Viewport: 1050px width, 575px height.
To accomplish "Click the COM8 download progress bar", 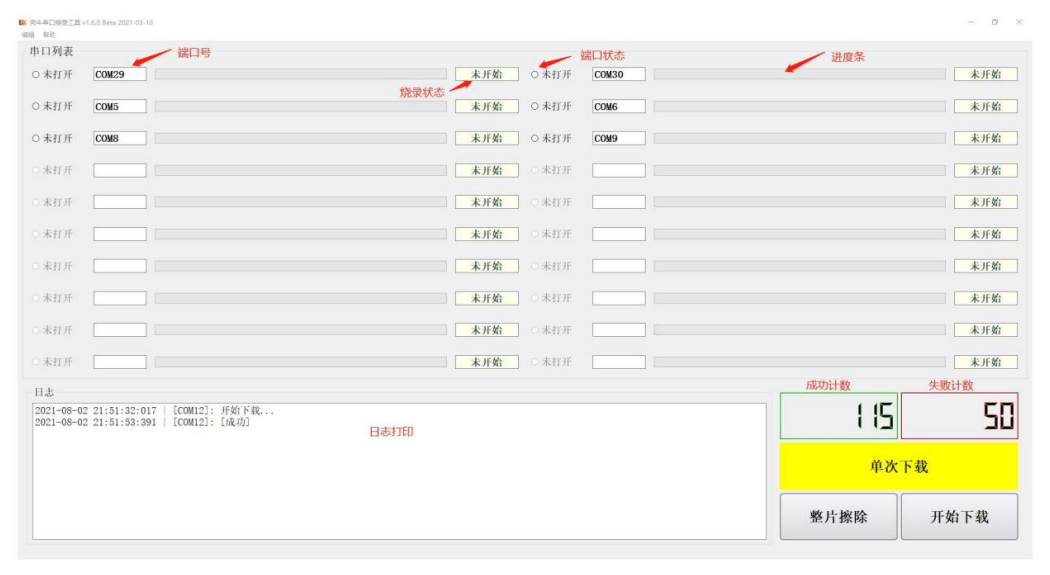I will [301, 138].
